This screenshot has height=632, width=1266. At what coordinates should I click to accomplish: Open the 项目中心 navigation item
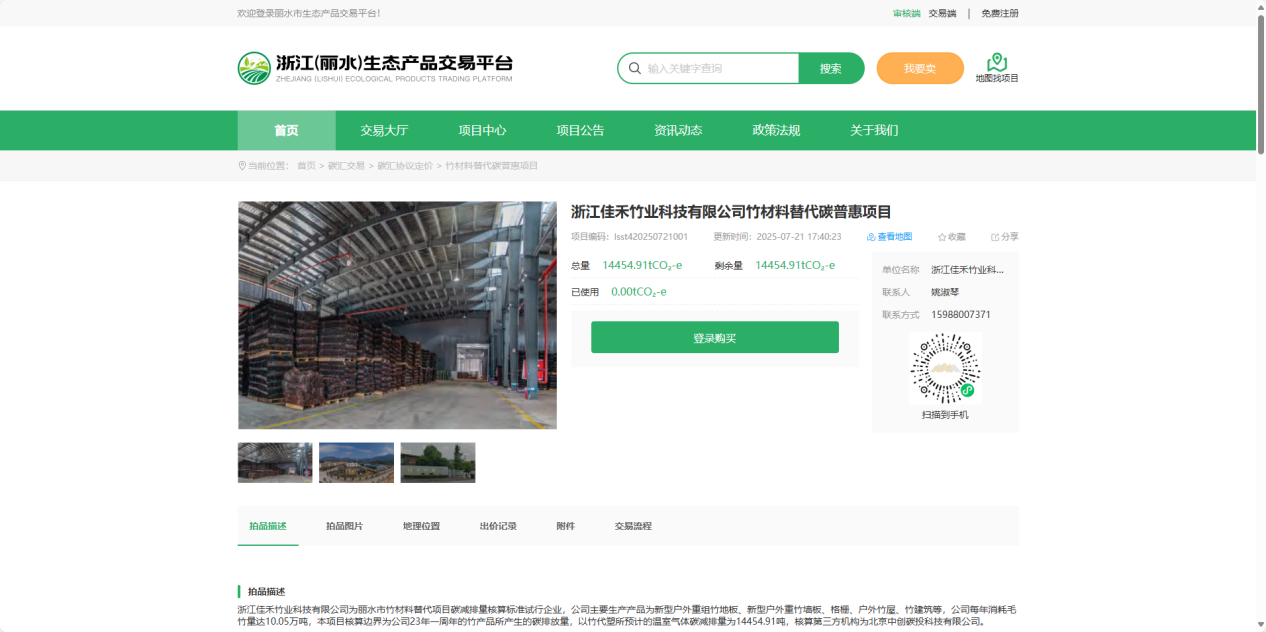(x=482, y=130)
